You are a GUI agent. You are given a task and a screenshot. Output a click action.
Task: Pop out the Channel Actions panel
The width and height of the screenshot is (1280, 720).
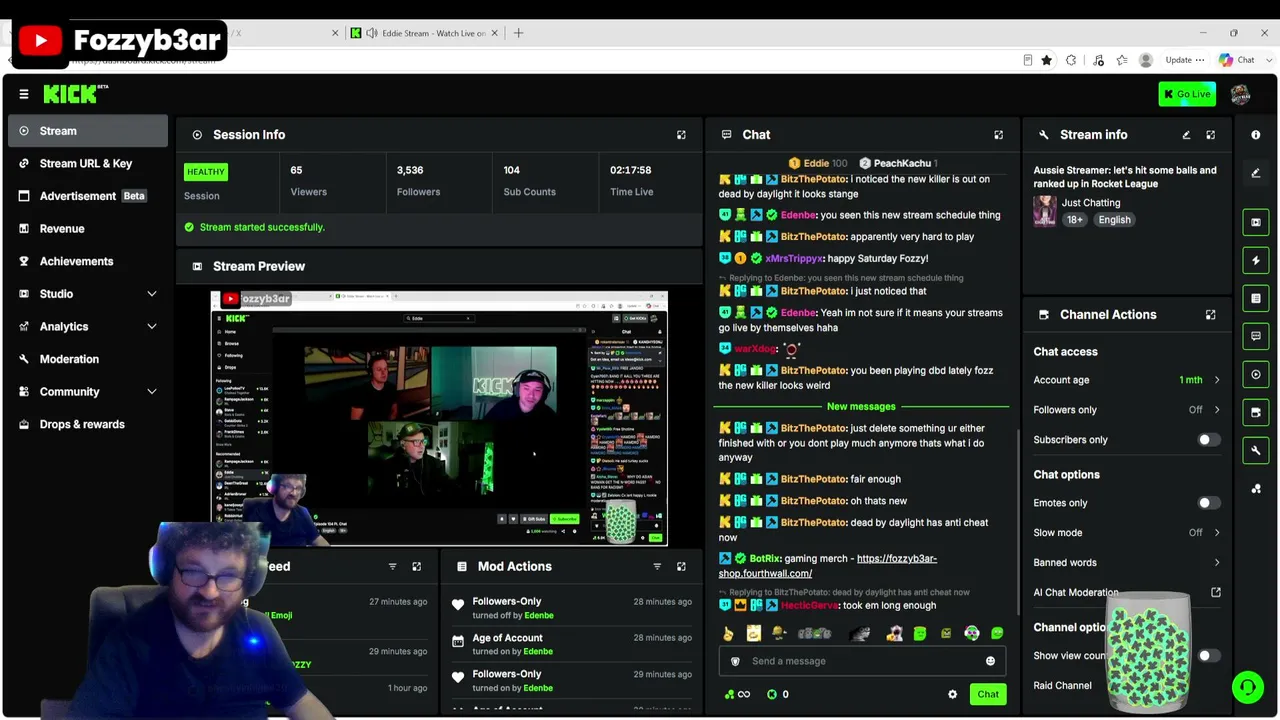[1210, 315]
